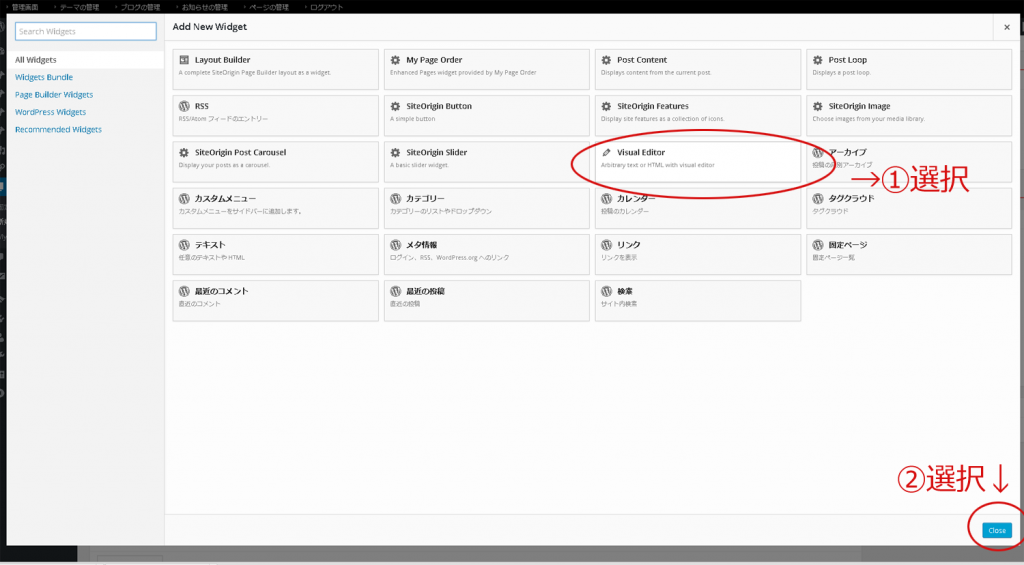The width and height of the screenshot is (1024, 565).
Task: Select the SiteOrigin Button description text
Action: point(412,119)
